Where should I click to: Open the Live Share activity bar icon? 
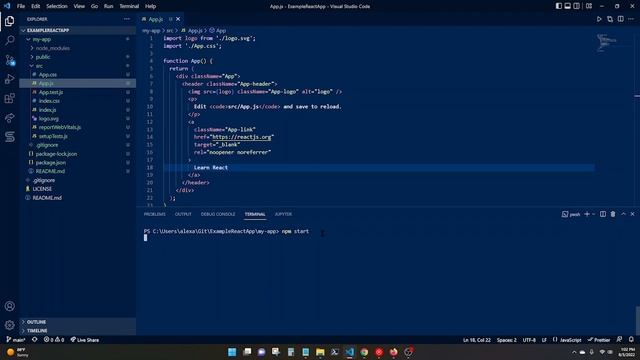[x=9, y=118]
